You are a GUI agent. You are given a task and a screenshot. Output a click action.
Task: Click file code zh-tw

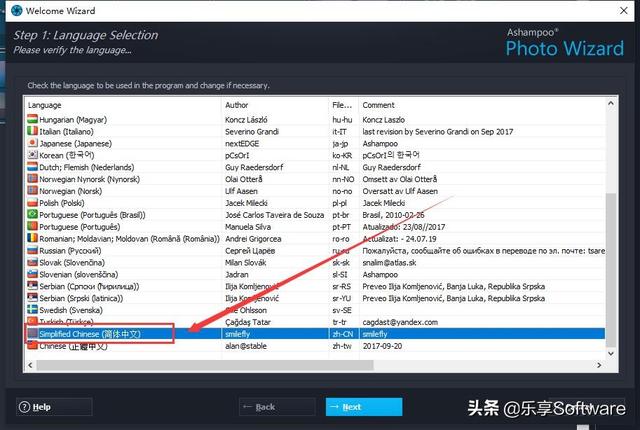(342, 346)
